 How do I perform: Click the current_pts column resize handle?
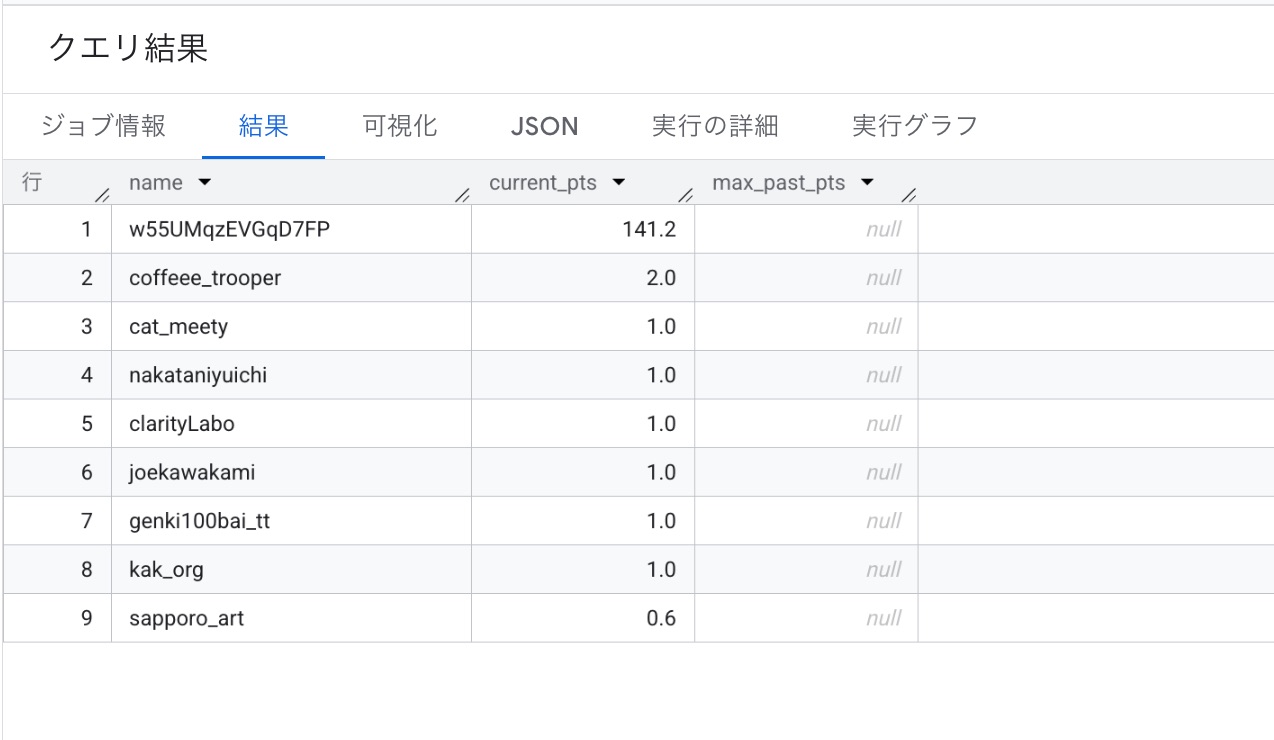pos(685,195)
